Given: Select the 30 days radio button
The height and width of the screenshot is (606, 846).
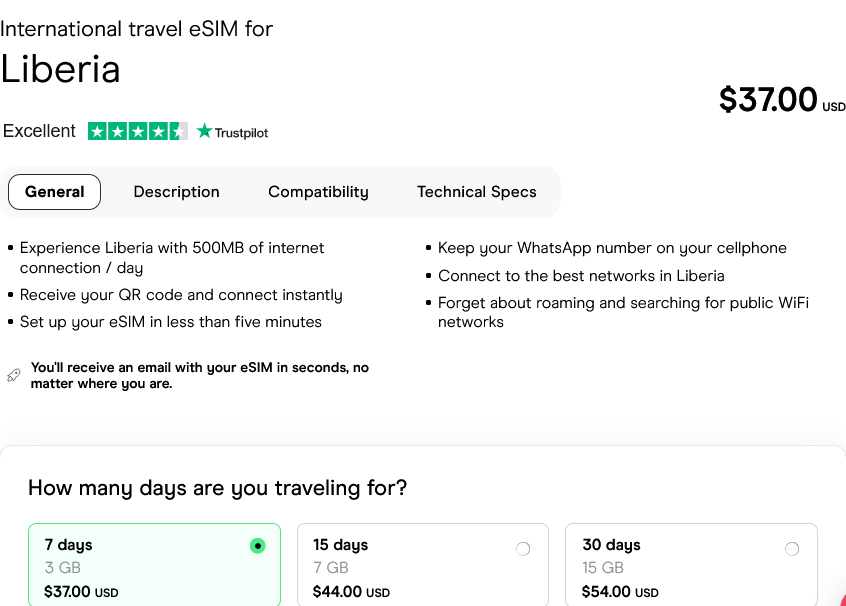Looking at the screenshot, I should [x=792, y=548].
